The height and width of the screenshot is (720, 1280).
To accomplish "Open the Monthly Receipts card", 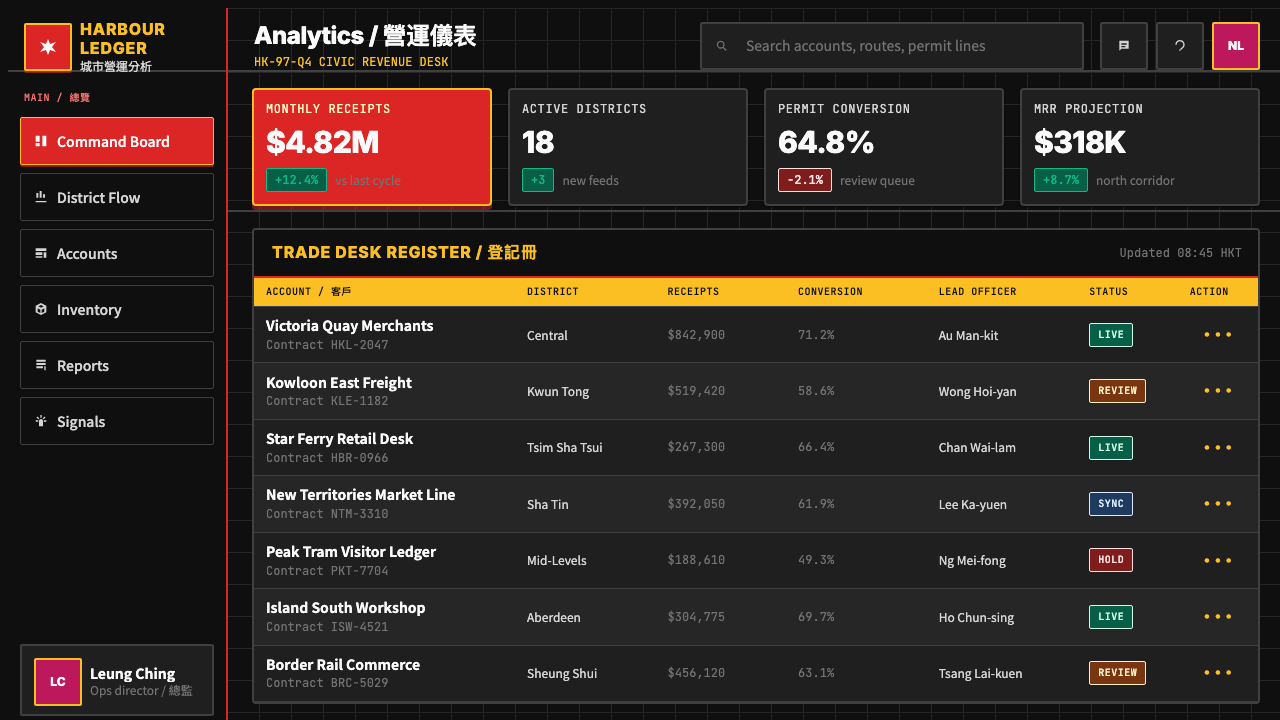I will click(372, 147).
